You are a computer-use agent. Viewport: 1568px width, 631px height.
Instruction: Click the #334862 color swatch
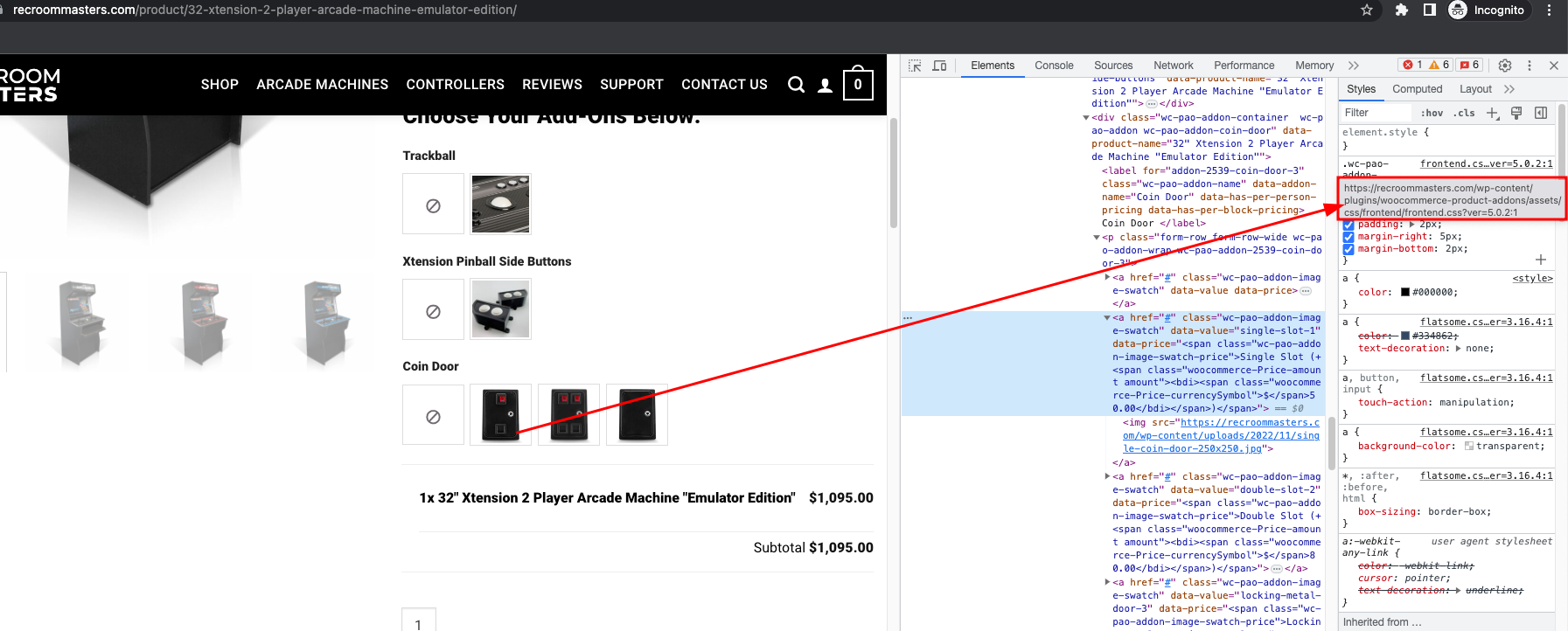[x=1405, y=336]
